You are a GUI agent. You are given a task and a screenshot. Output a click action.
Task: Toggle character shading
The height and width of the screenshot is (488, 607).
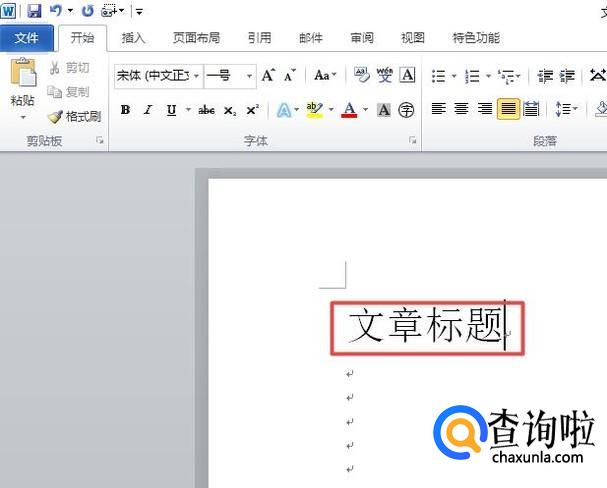384,110
